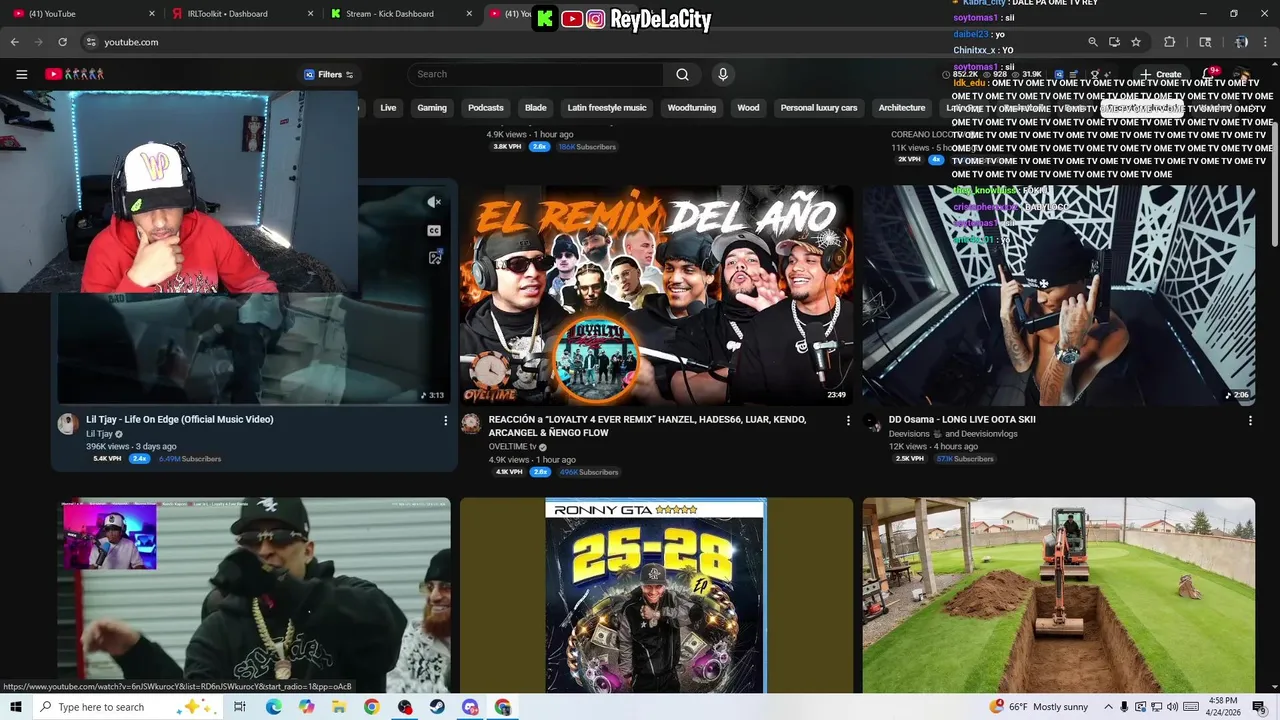The width and height of the screenshot is (1280, 720).
Task: Open the zoom magnifier in the address bar
Action: point(1093,42)
